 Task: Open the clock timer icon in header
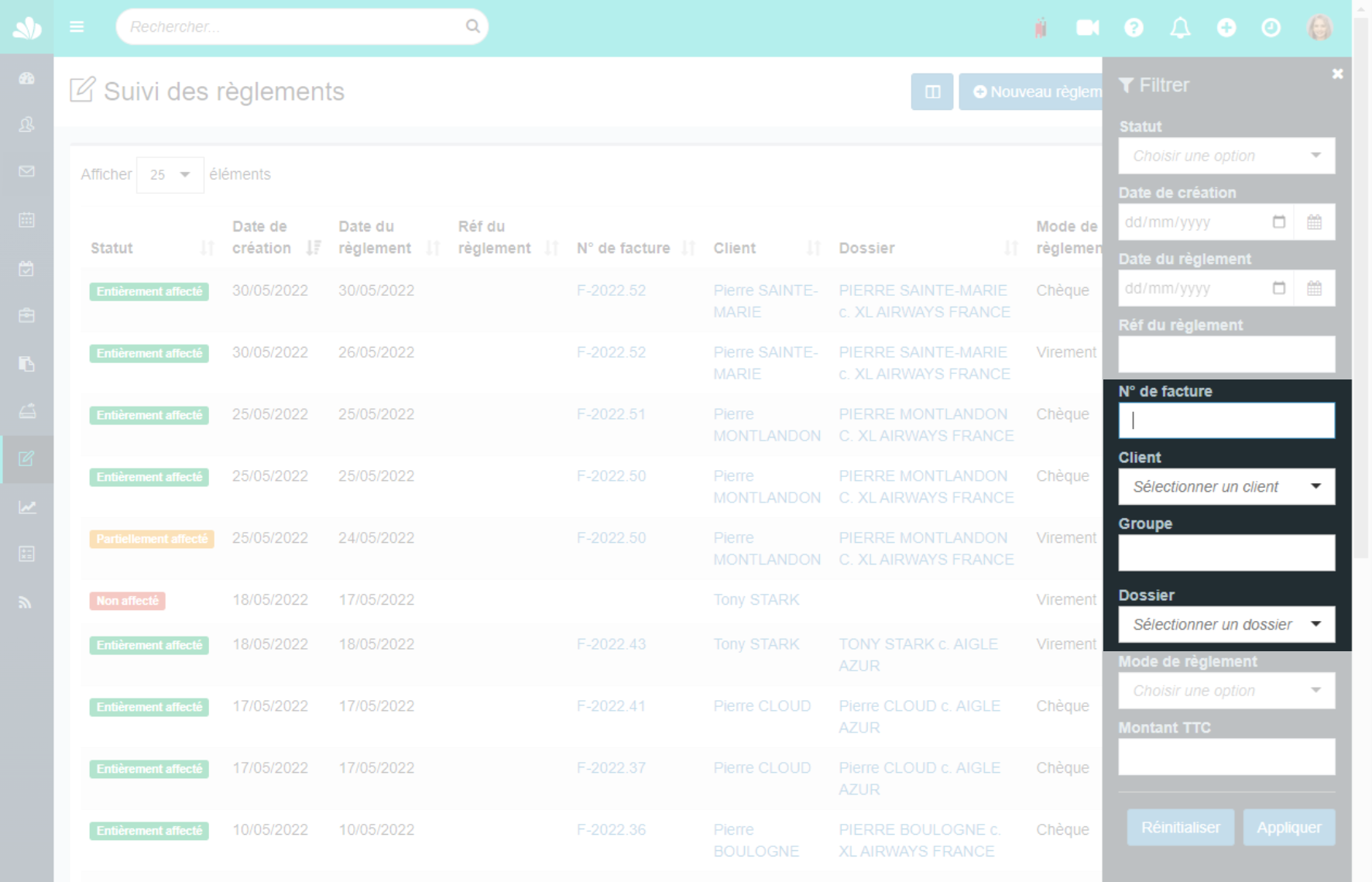(1271, 28)
